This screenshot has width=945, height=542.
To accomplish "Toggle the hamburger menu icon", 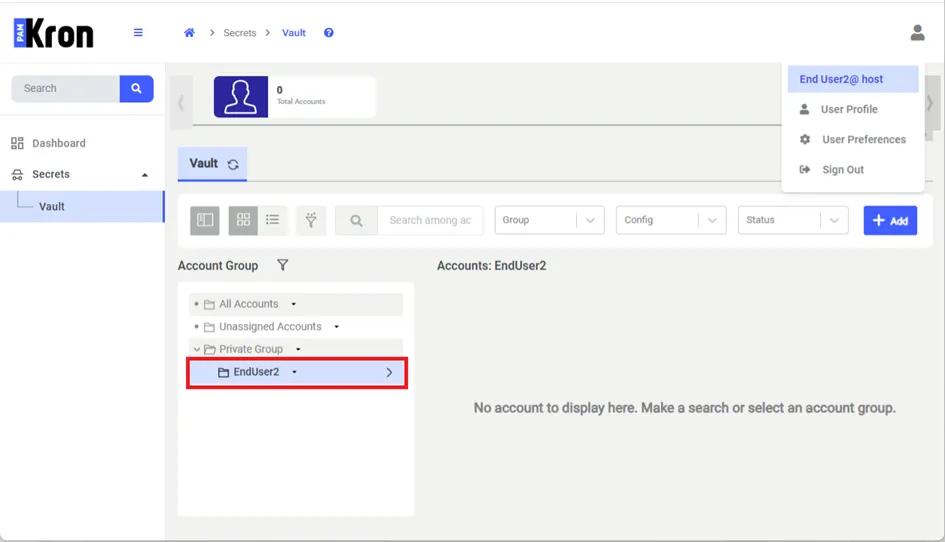I will tap(138, 33).
